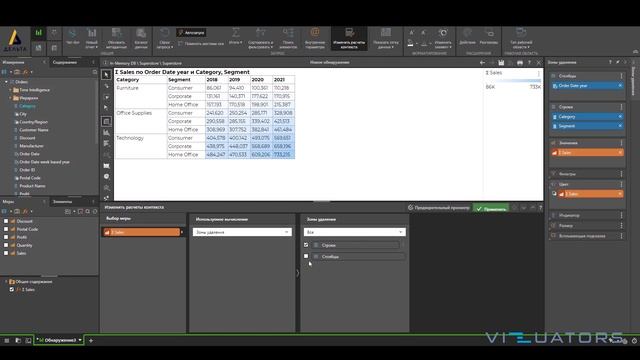This screenshot has width=640, height=360.
Task: Select Customer Name in the dimensions tree
Action: pyautogui.click(x=34, y=130)
